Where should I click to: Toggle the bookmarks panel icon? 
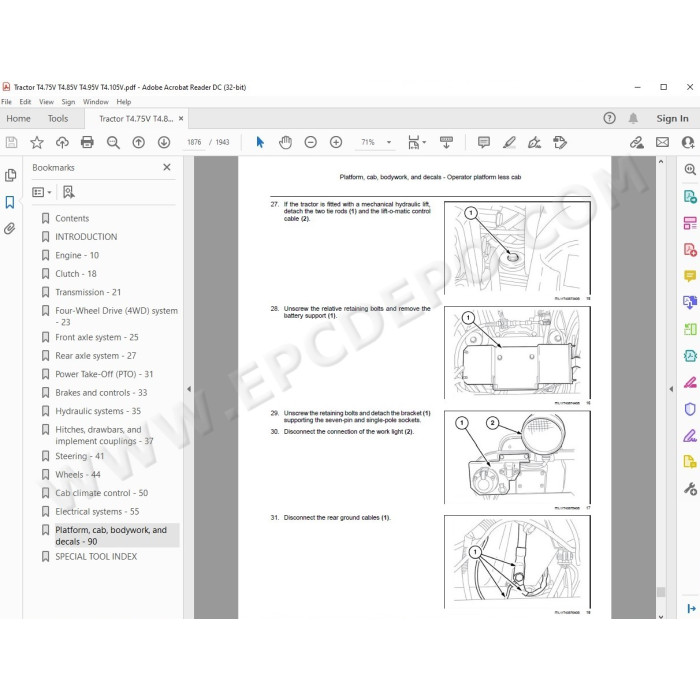(x=10, y=202)
